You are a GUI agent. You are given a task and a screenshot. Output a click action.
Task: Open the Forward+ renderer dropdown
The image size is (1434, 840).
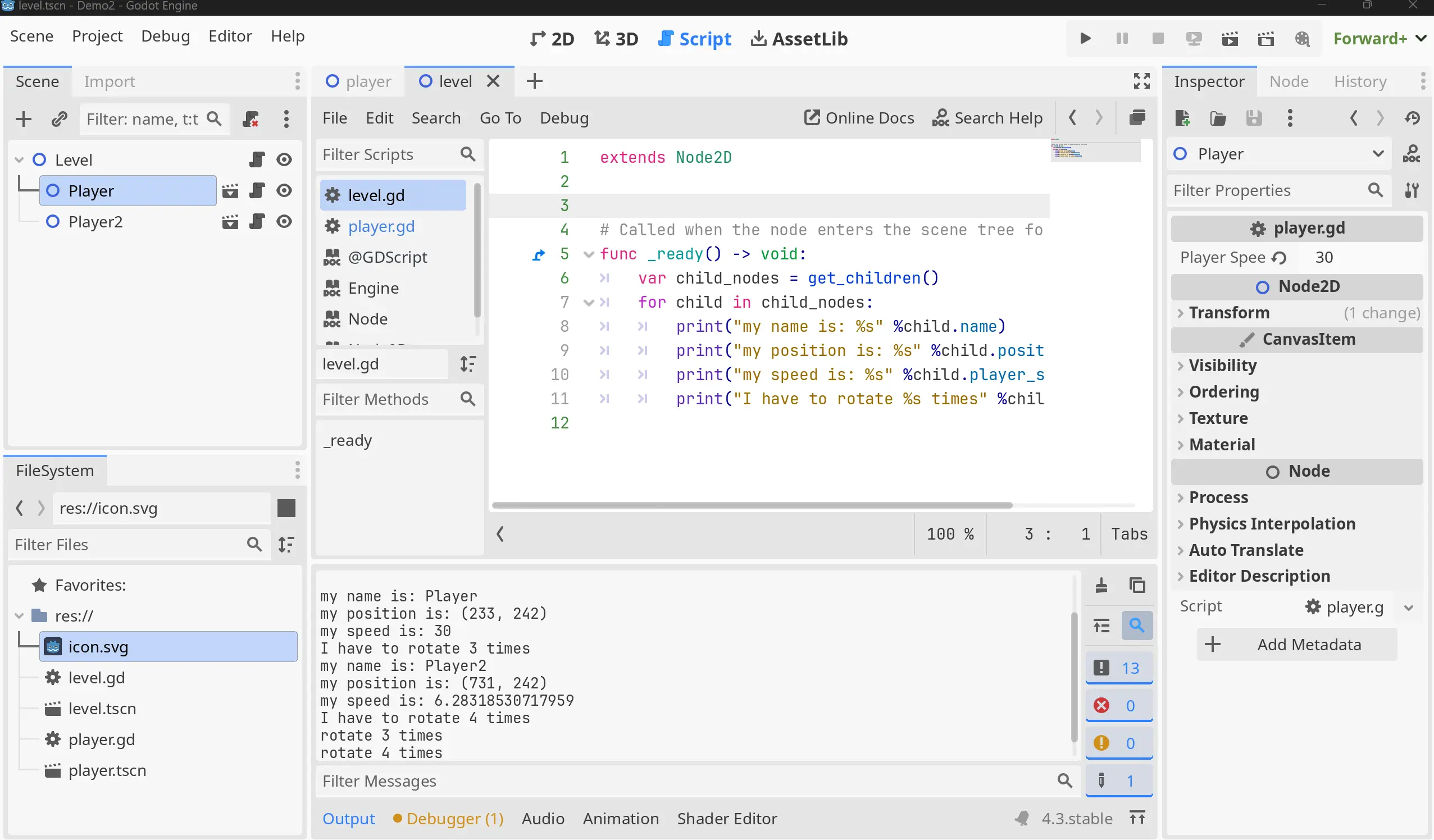coord(1380,39)
